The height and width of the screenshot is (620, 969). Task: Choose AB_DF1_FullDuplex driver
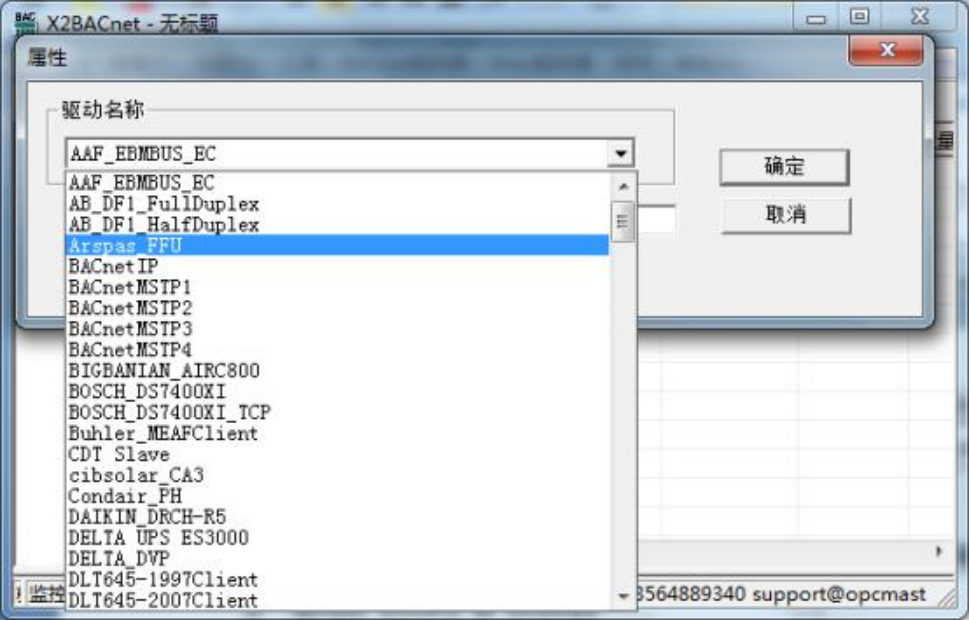coord(337,204)
